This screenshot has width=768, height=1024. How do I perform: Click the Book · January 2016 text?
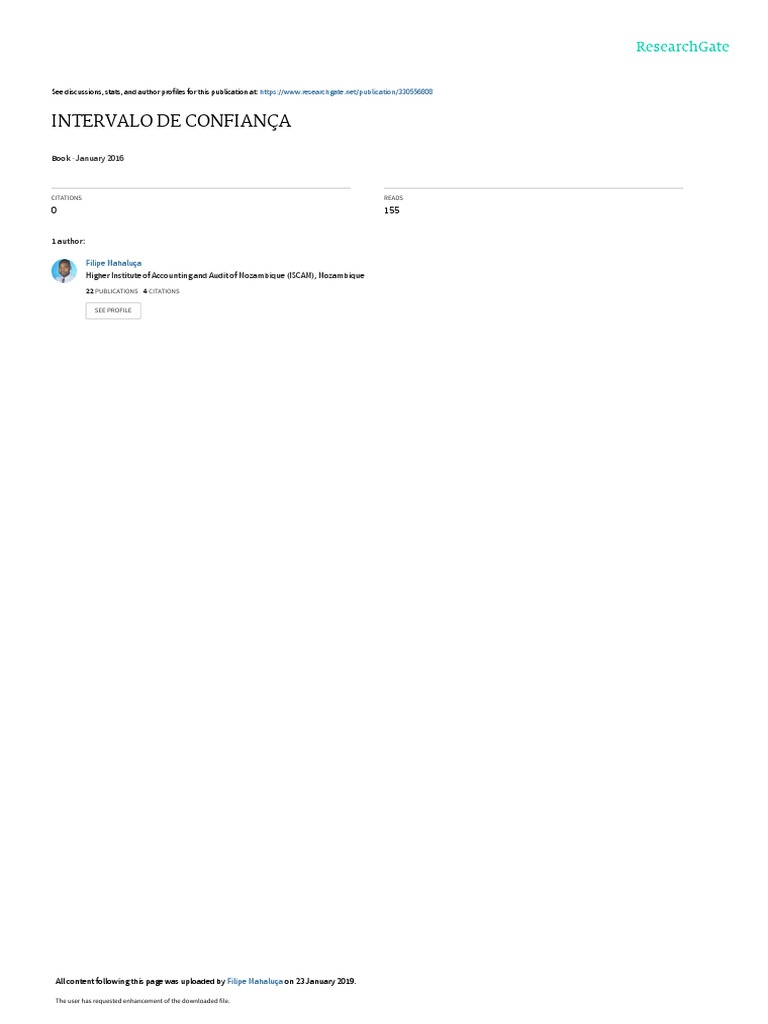88,158
